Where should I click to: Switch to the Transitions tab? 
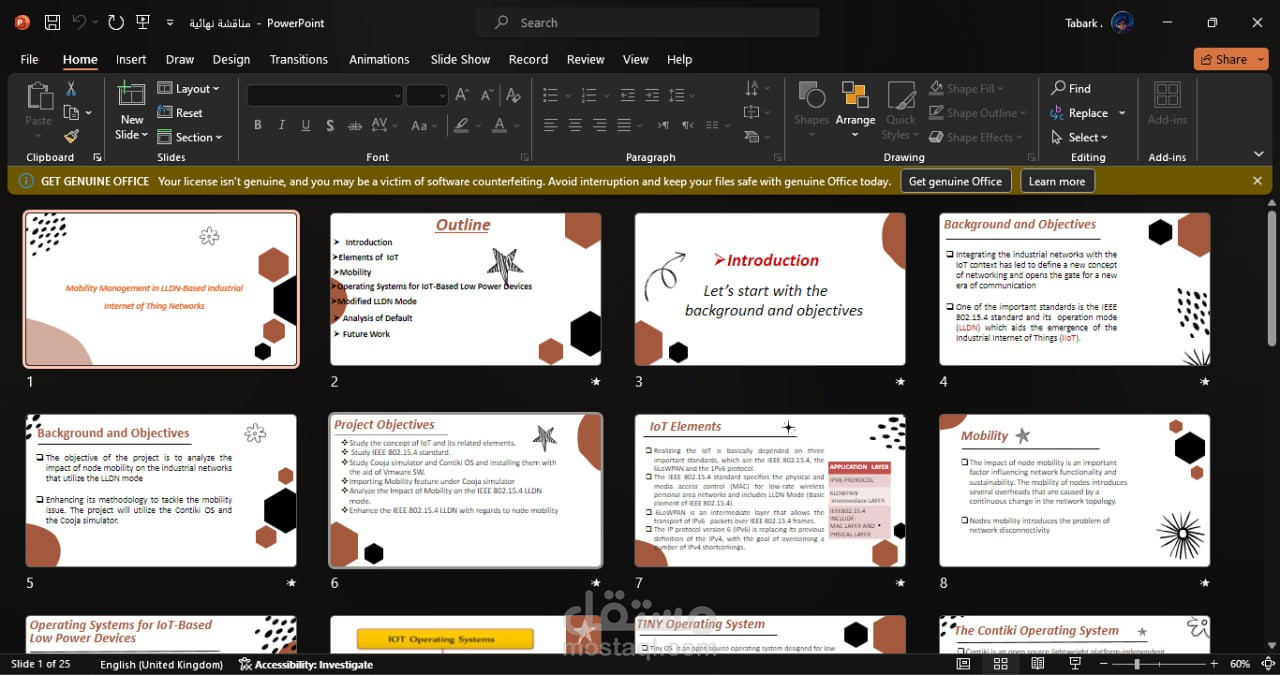pos(298,59)
